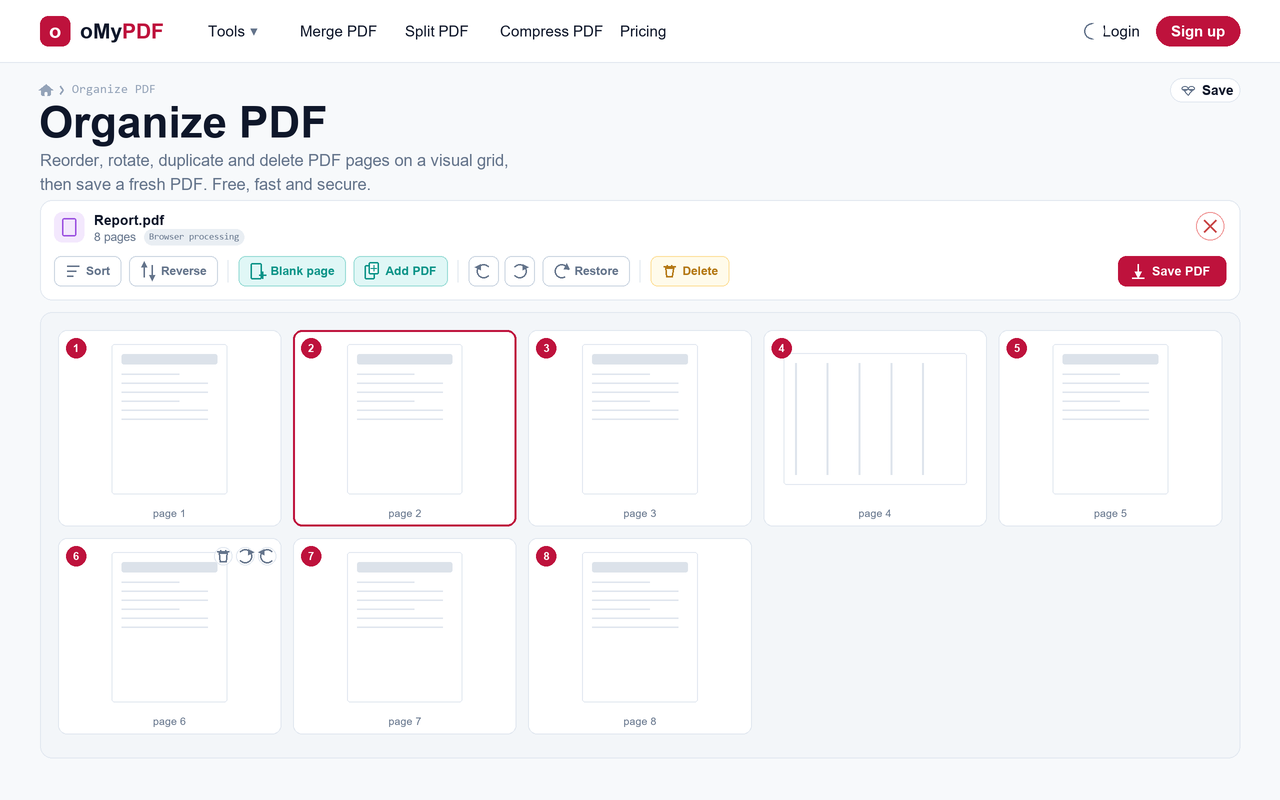Click the rotate right toolbar icon
The width and height of the screenshot is (1280, 800).
520,271
